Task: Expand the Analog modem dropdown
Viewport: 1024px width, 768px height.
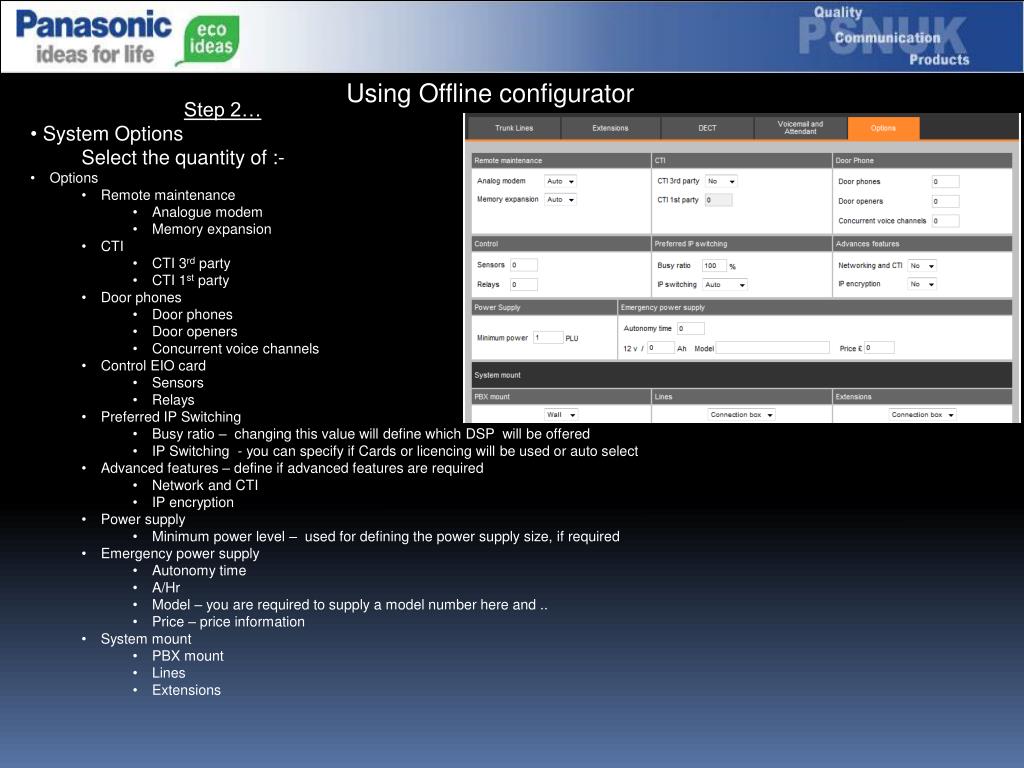Action: (x=560, y=182)
